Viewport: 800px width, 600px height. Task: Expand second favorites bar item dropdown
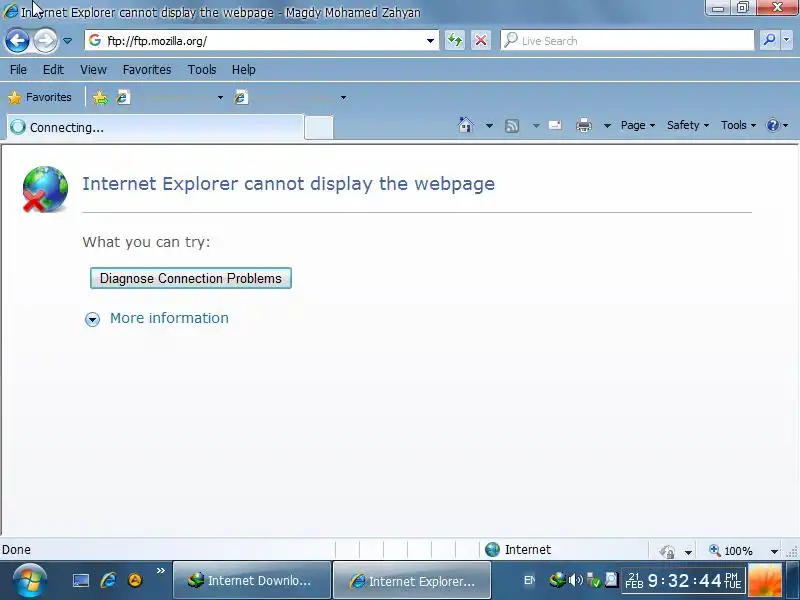[343, 97]
